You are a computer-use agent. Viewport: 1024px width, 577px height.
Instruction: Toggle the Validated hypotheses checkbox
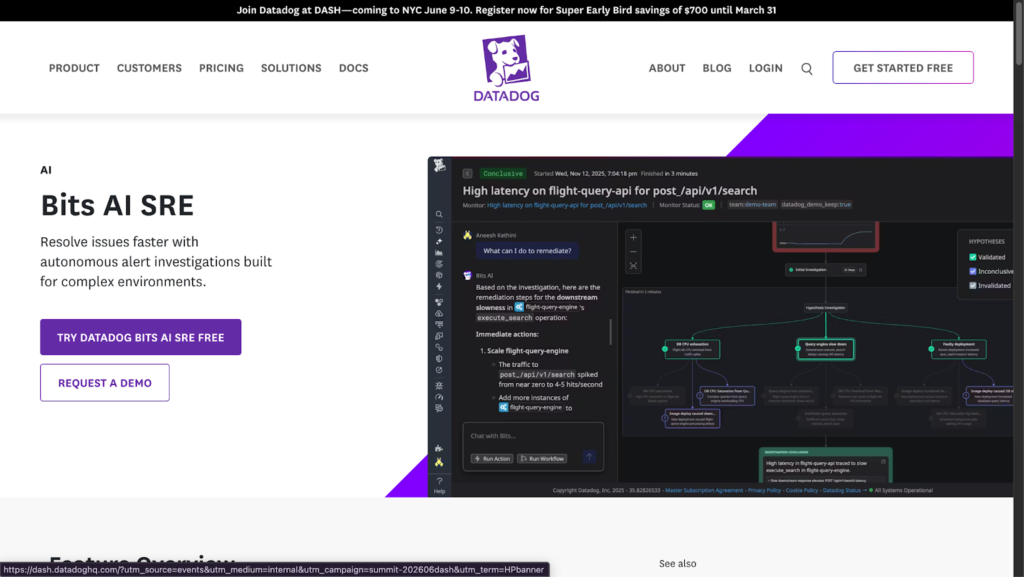pyautogui.click(x=972, y=257)
